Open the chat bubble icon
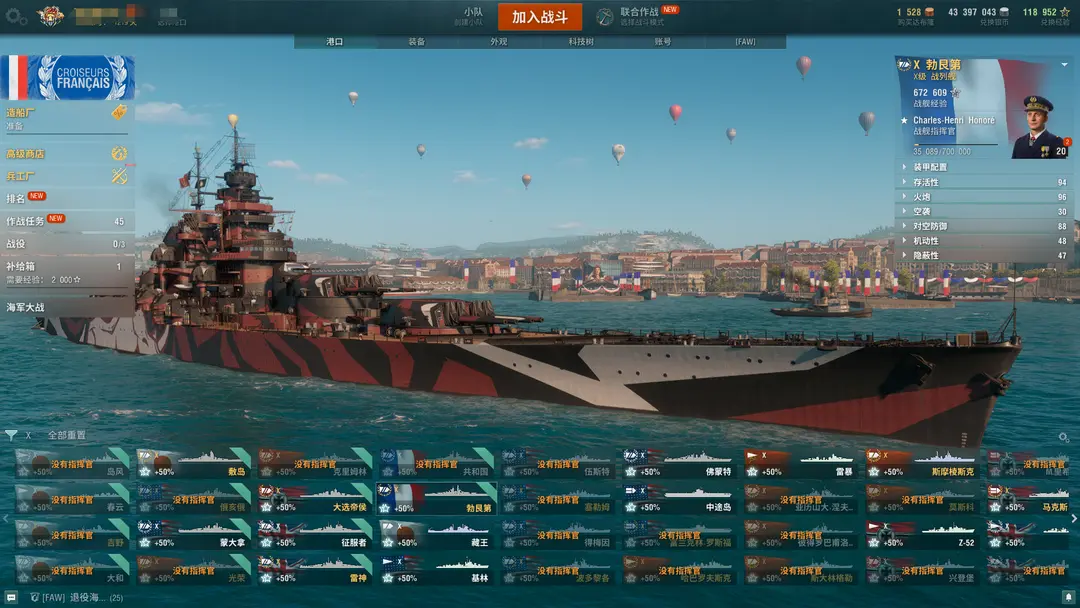Viewport: 1080px width, 608px height. click(11, 597)
